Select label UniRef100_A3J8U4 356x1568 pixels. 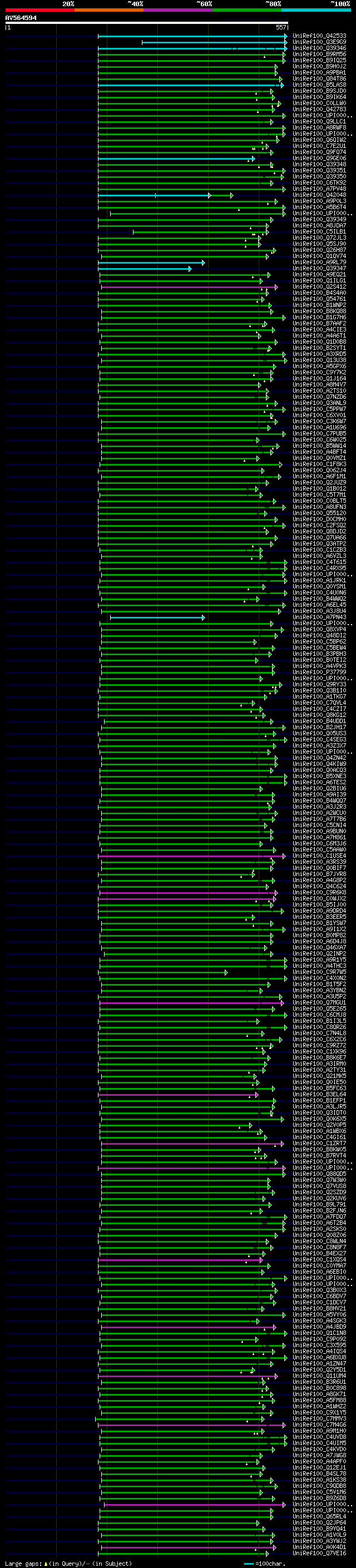tap(319, 611)
